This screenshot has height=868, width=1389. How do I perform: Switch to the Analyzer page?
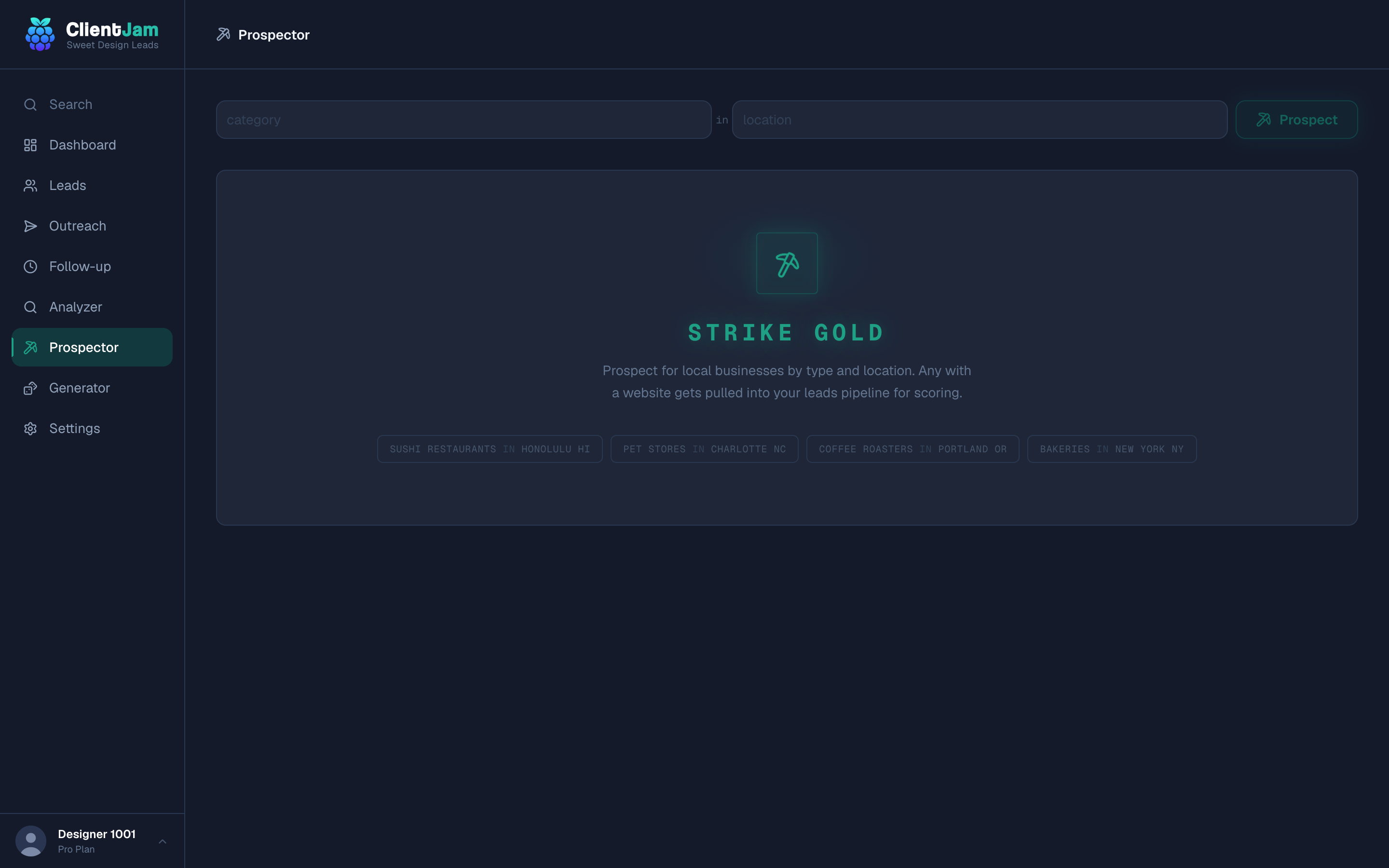(x=92, y=307)
